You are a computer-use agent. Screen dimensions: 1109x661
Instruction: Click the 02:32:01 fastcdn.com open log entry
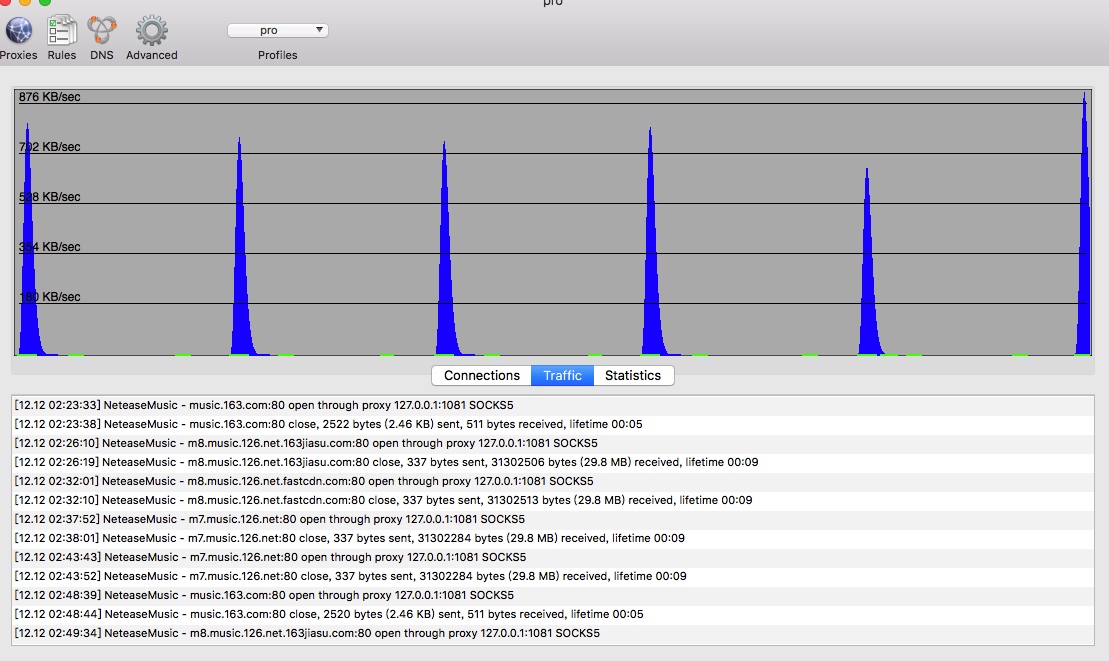pyautogui.click(x=303, y=481)
